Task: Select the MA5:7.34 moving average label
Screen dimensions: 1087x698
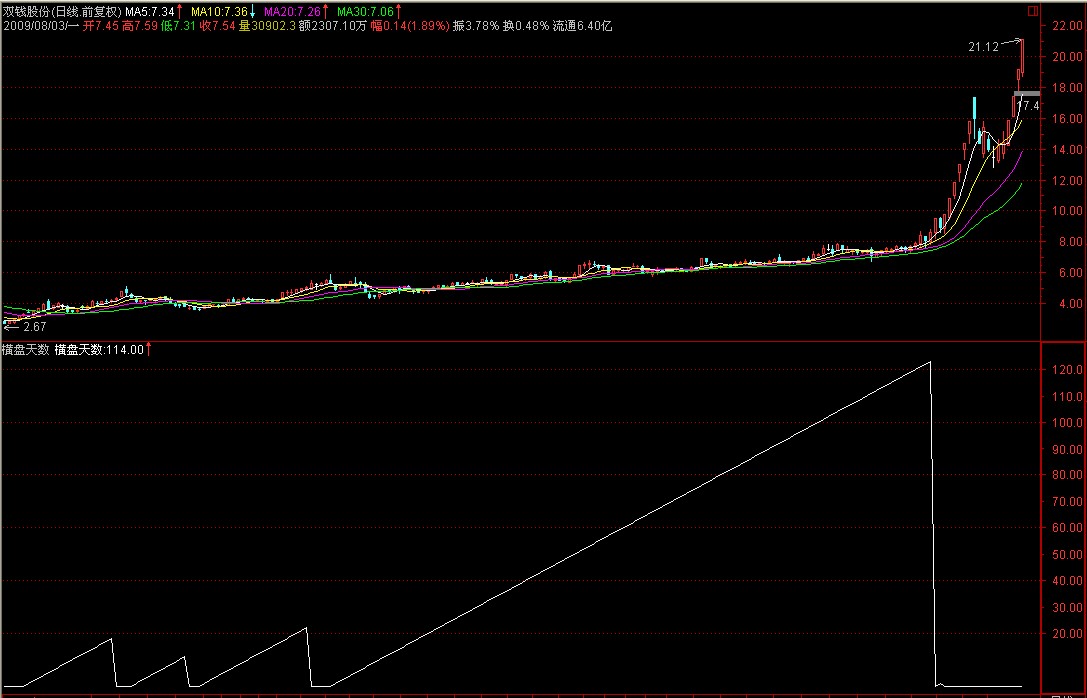Action: tap(149, 12)
